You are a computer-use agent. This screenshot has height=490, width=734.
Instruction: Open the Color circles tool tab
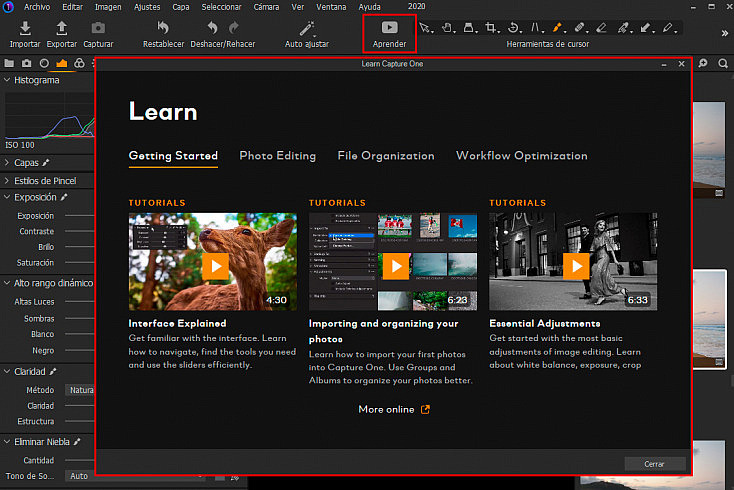coord(79,63)
